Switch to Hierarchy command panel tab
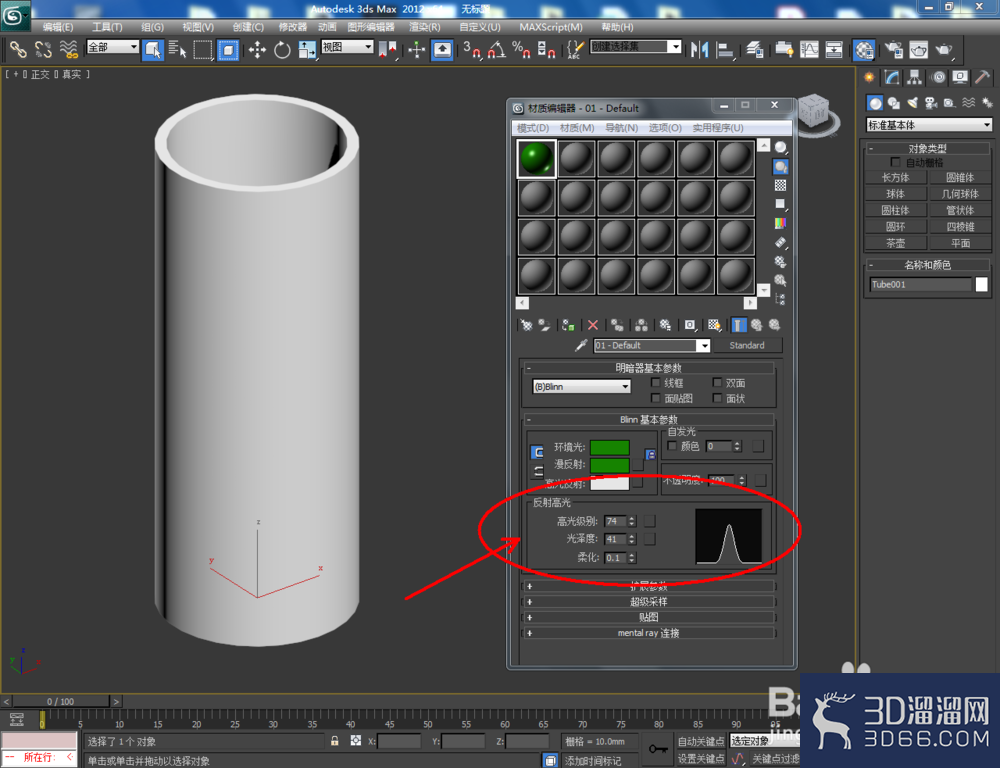1000x768 pixels. (915, 78)
